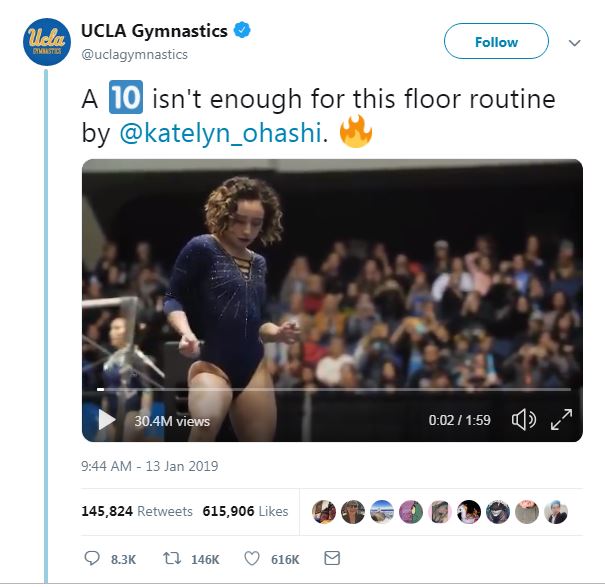This screenshot has width=605, height=587.
Task: Expand the video to fullscreen
Action: (561, 420)
